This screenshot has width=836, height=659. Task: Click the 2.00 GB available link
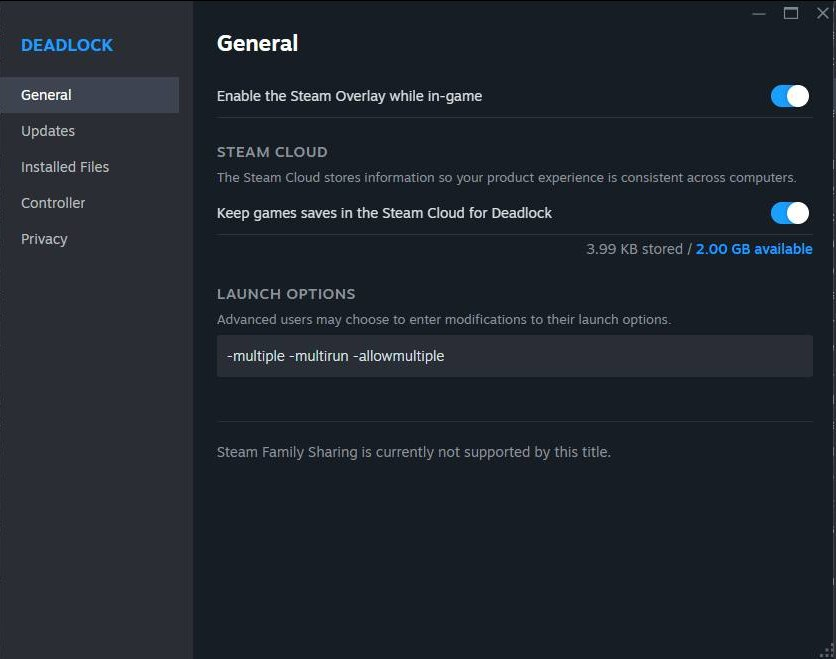click(754, 249)
